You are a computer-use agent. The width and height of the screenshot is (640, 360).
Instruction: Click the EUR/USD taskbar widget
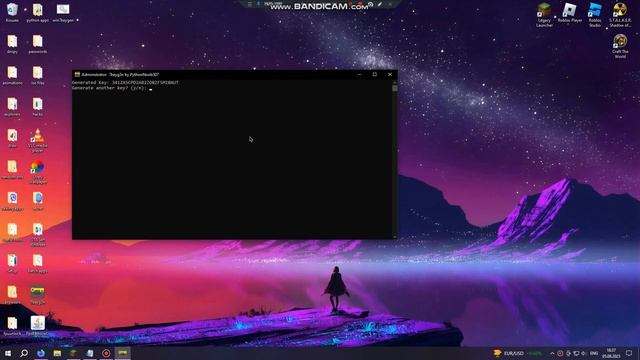pyautogui.click(x=518, y=353)
